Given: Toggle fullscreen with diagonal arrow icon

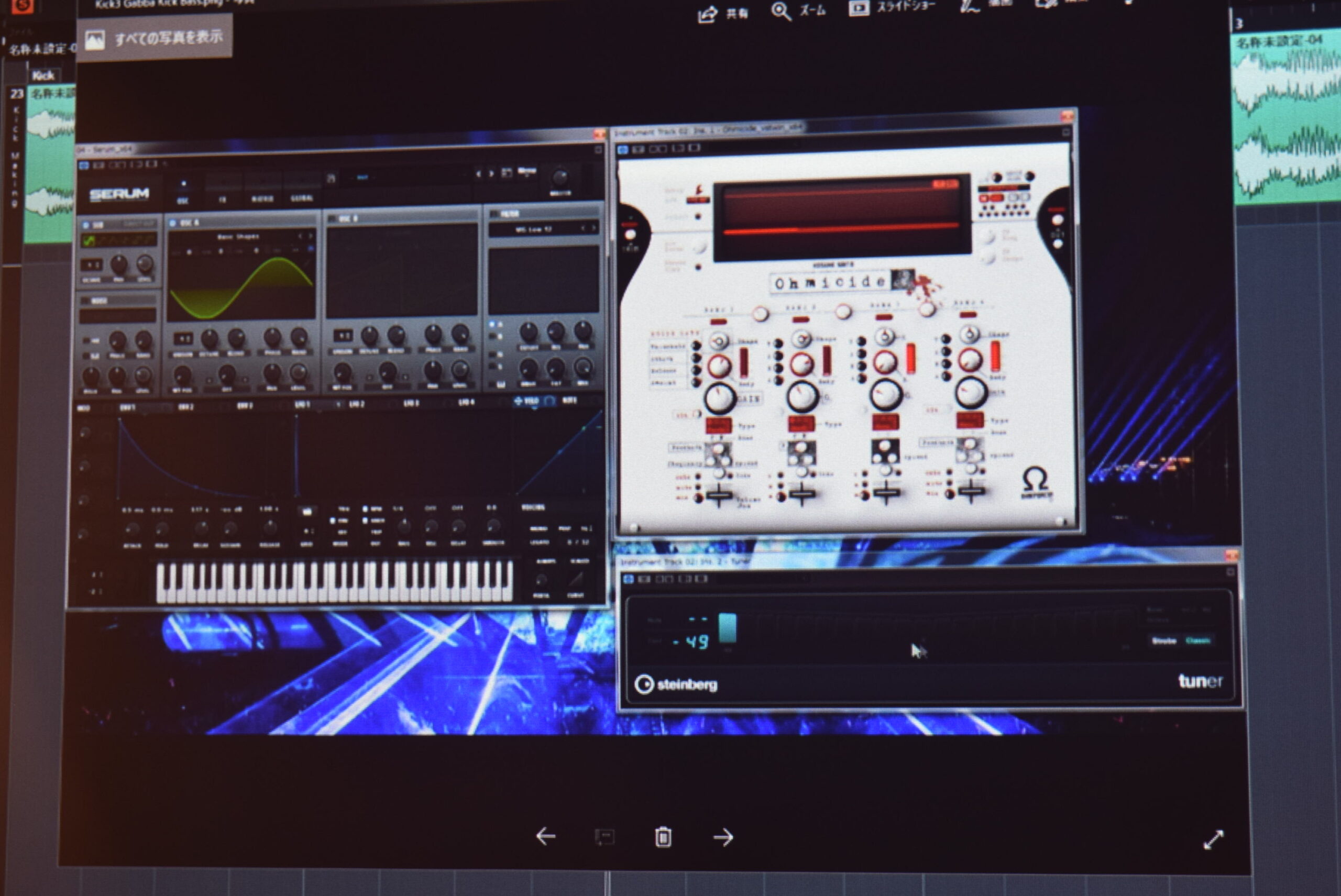Looking at the screenshot, I should tap(1214, 839).
